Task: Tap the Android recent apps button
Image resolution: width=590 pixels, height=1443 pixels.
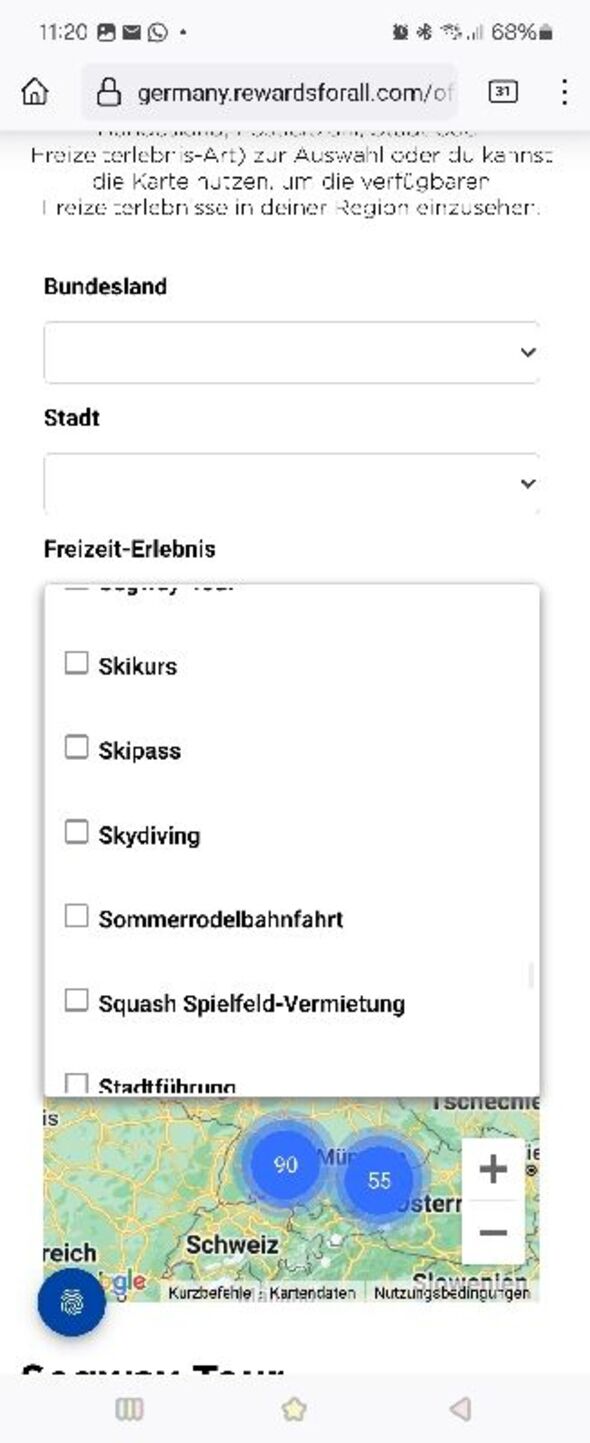Action: (x=129, y=1409)
